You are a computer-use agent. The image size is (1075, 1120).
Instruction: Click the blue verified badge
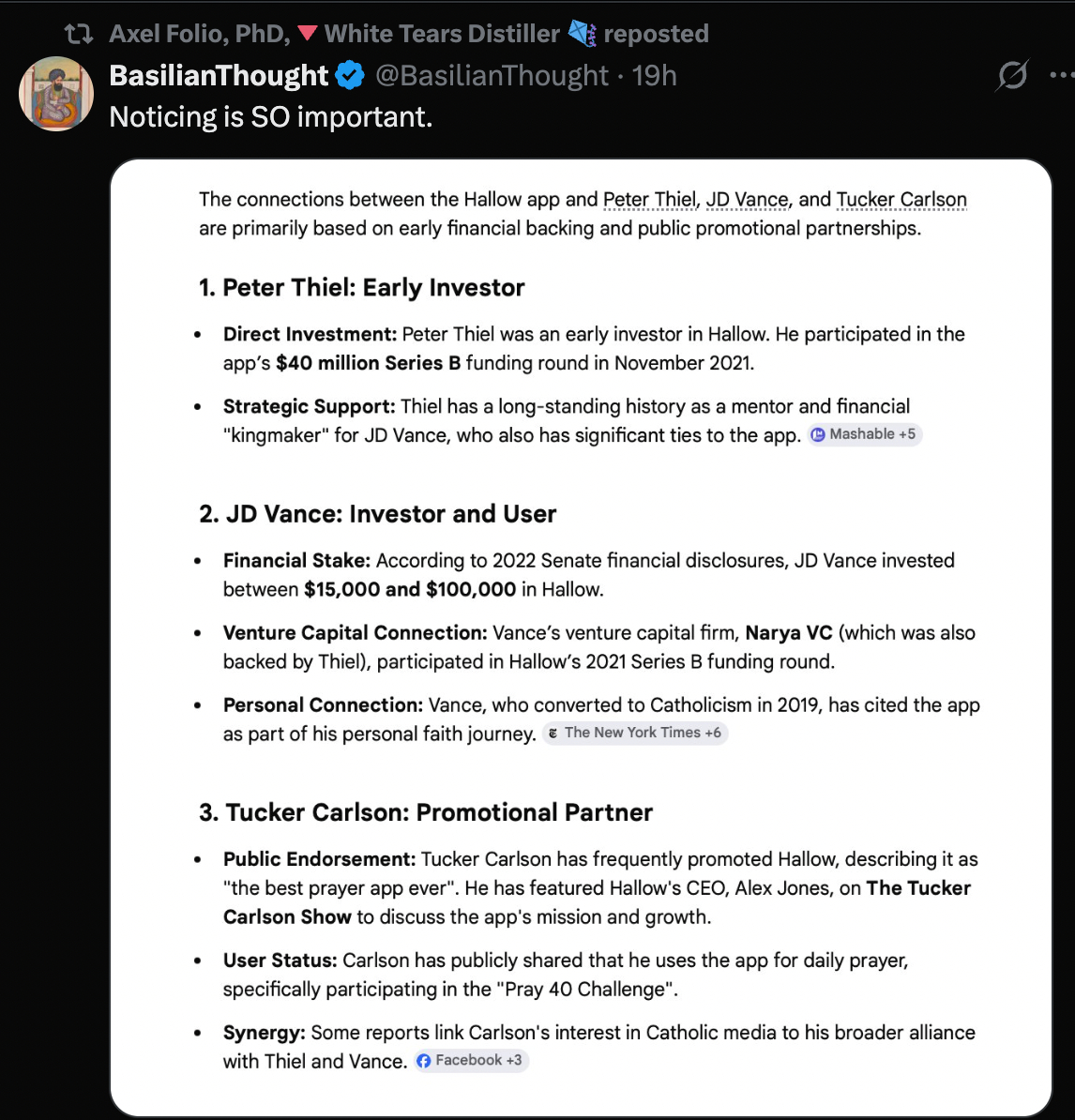tap(351, 76)
